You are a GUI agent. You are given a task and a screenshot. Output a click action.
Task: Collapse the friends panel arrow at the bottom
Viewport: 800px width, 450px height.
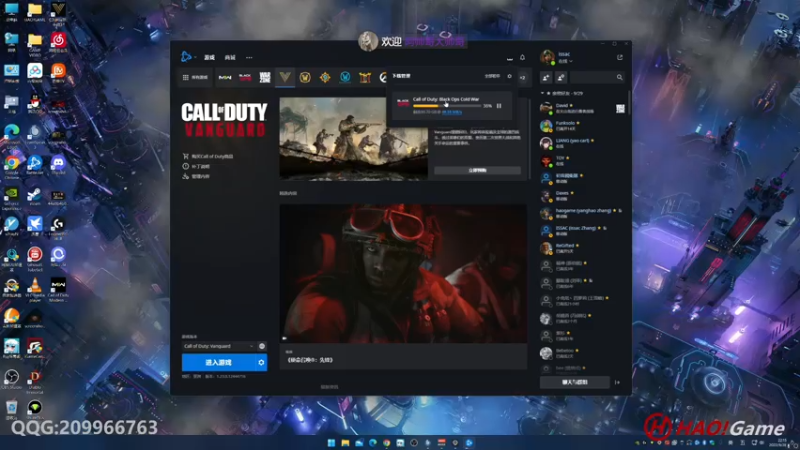[x=617, y=382]
